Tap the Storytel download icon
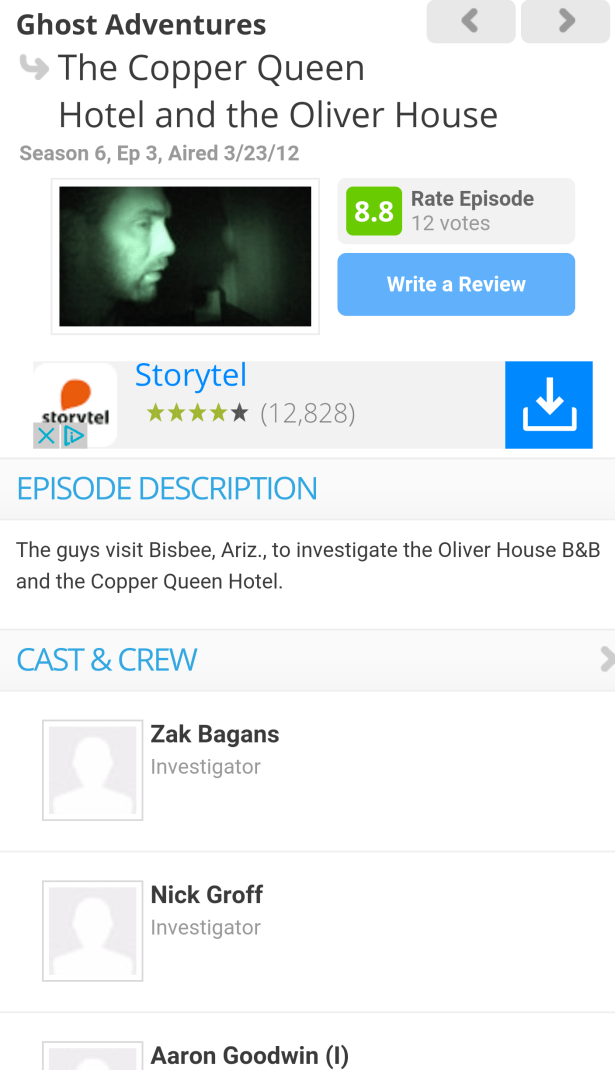 point(549,405)
